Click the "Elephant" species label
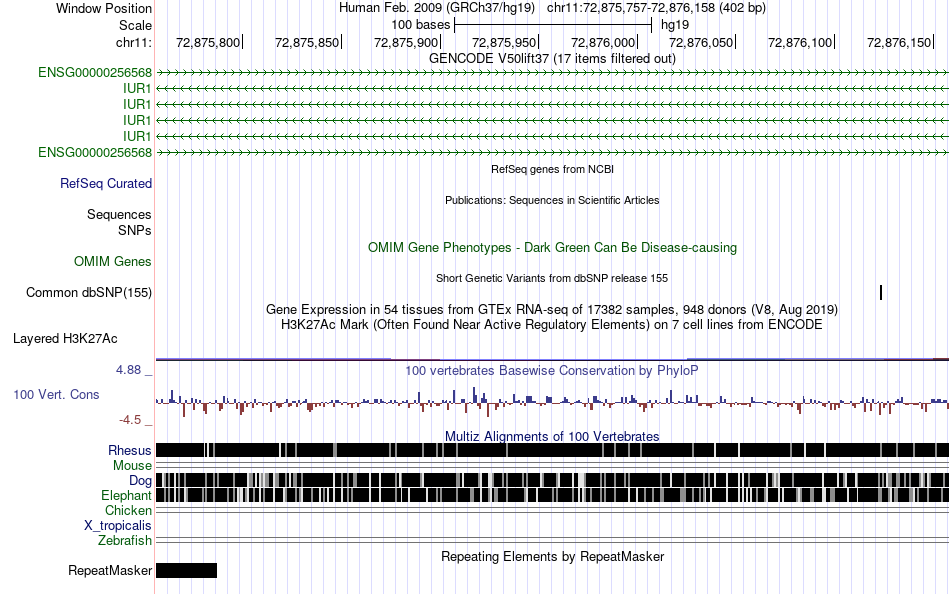Viewport: 950px width, 594px height. pos(126,495)
